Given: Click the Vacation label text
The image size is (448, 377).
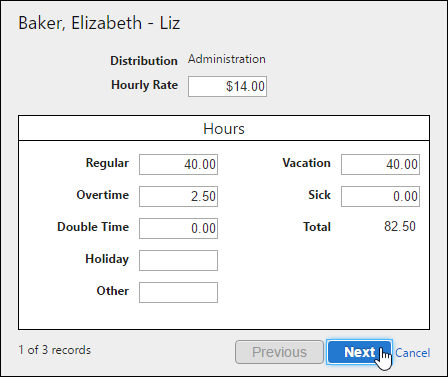Looking at the screenshot, I should (307, 163).
